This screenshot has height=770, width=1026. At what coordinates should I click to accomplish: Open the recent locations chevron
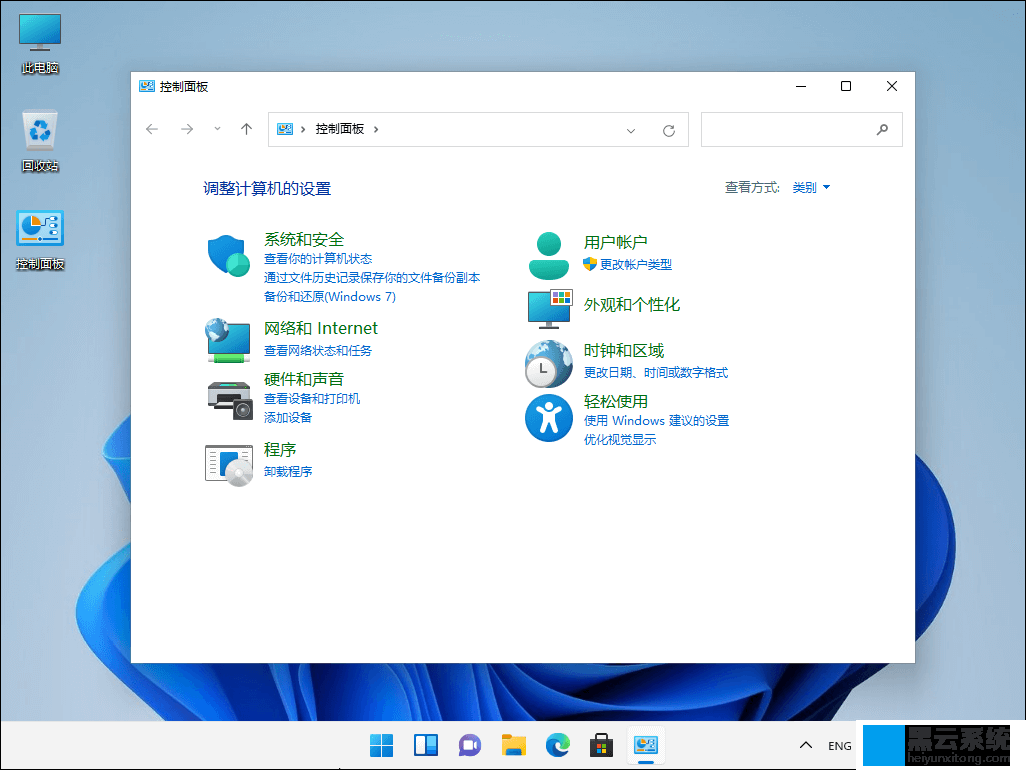pyautogui.click(x=217, y=129)
